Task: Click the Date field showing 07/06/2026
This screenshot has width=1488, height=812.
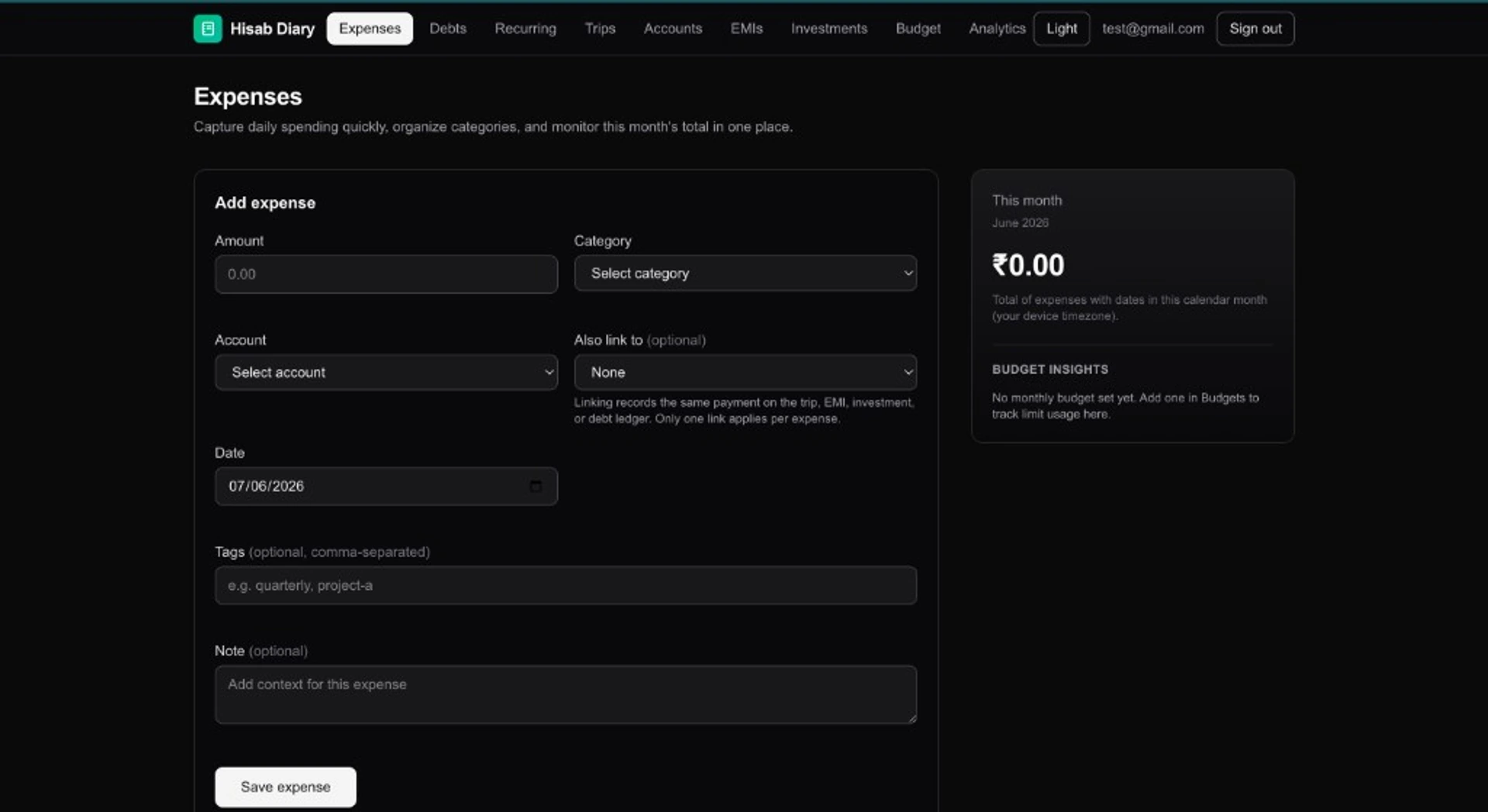Action: point(386,487)
